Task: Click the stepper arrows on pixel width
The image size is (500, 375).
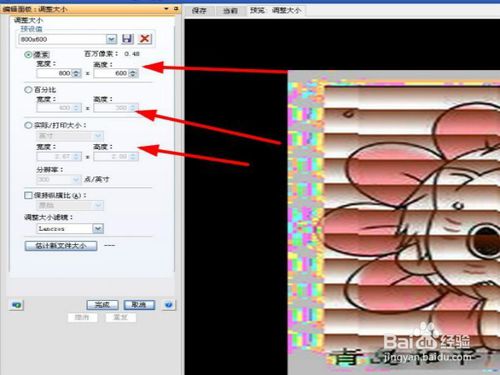Action: [77, 73]
